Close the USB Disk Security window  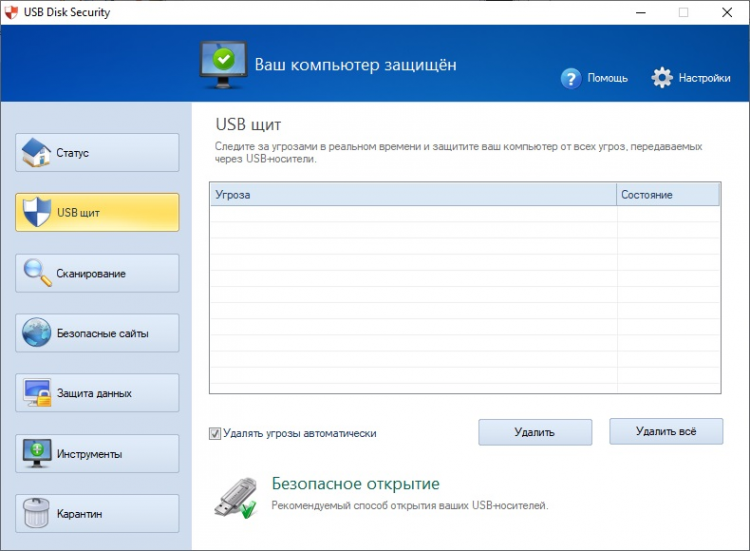tap(727, 12)
